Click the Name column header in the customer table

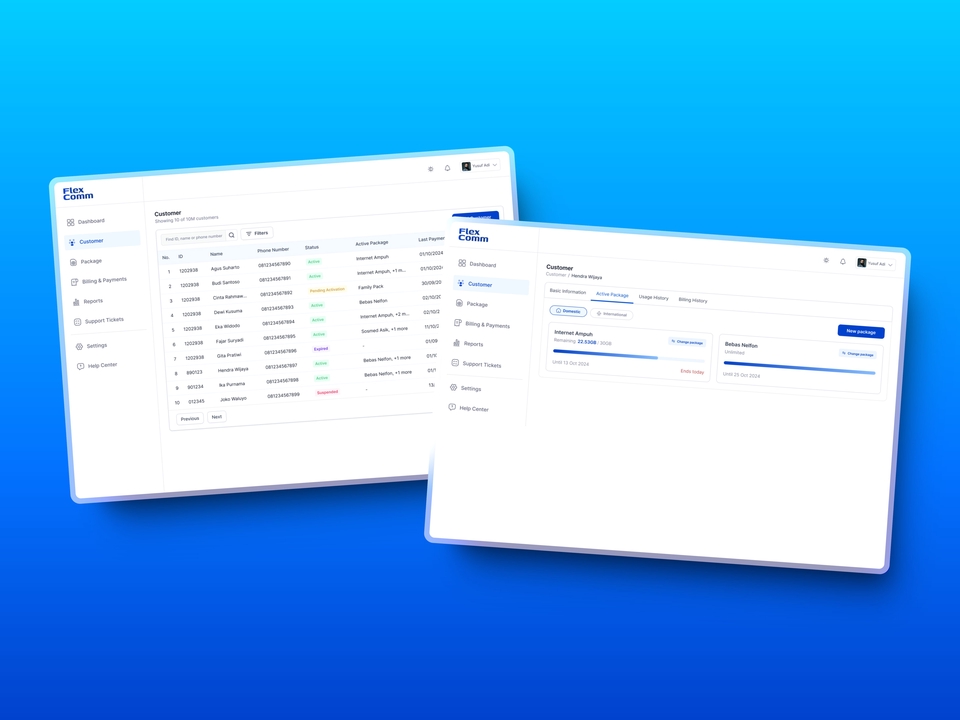pos(216,254)
